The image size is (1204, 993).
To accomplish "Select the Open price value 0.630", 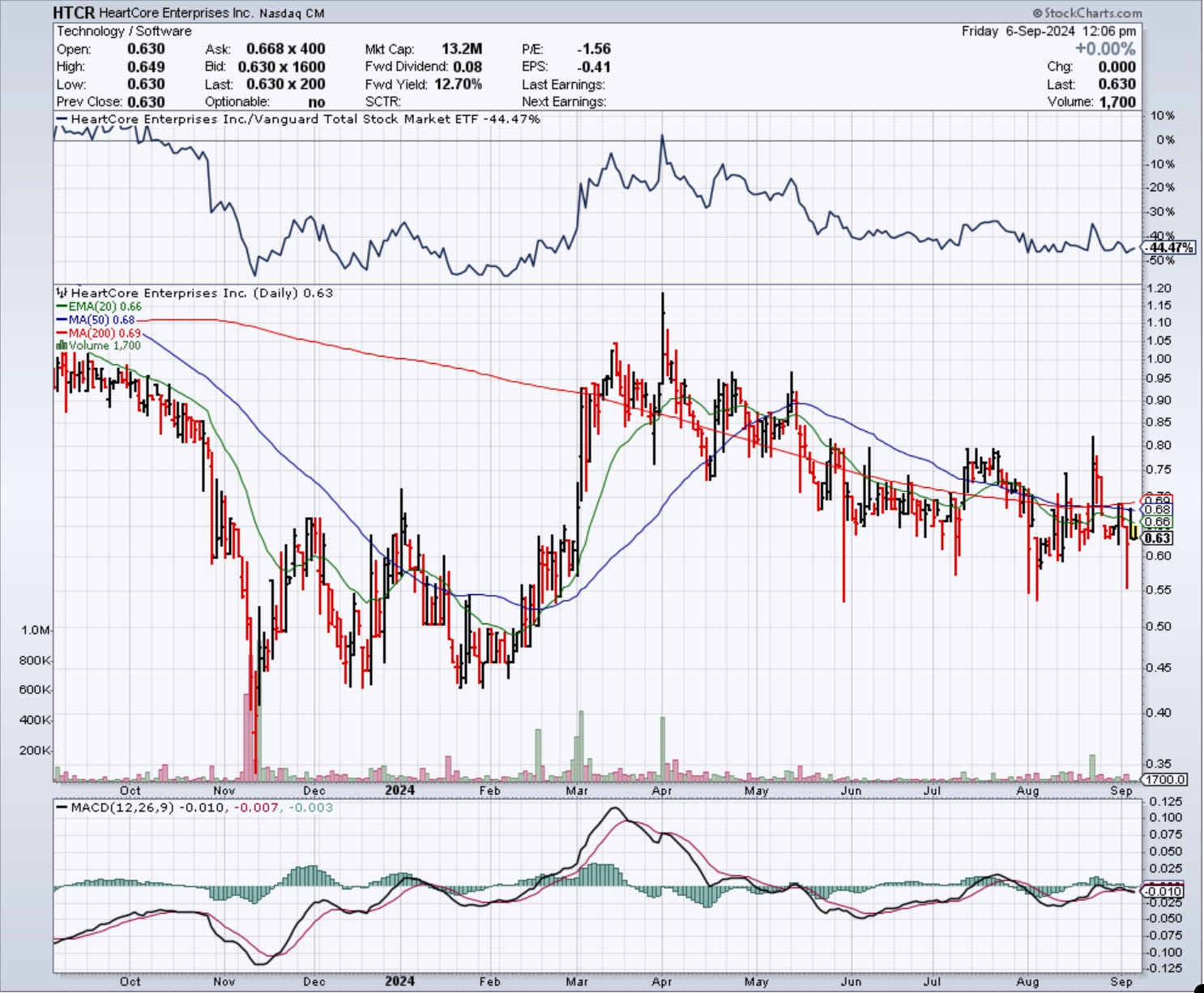I will 146,49.
